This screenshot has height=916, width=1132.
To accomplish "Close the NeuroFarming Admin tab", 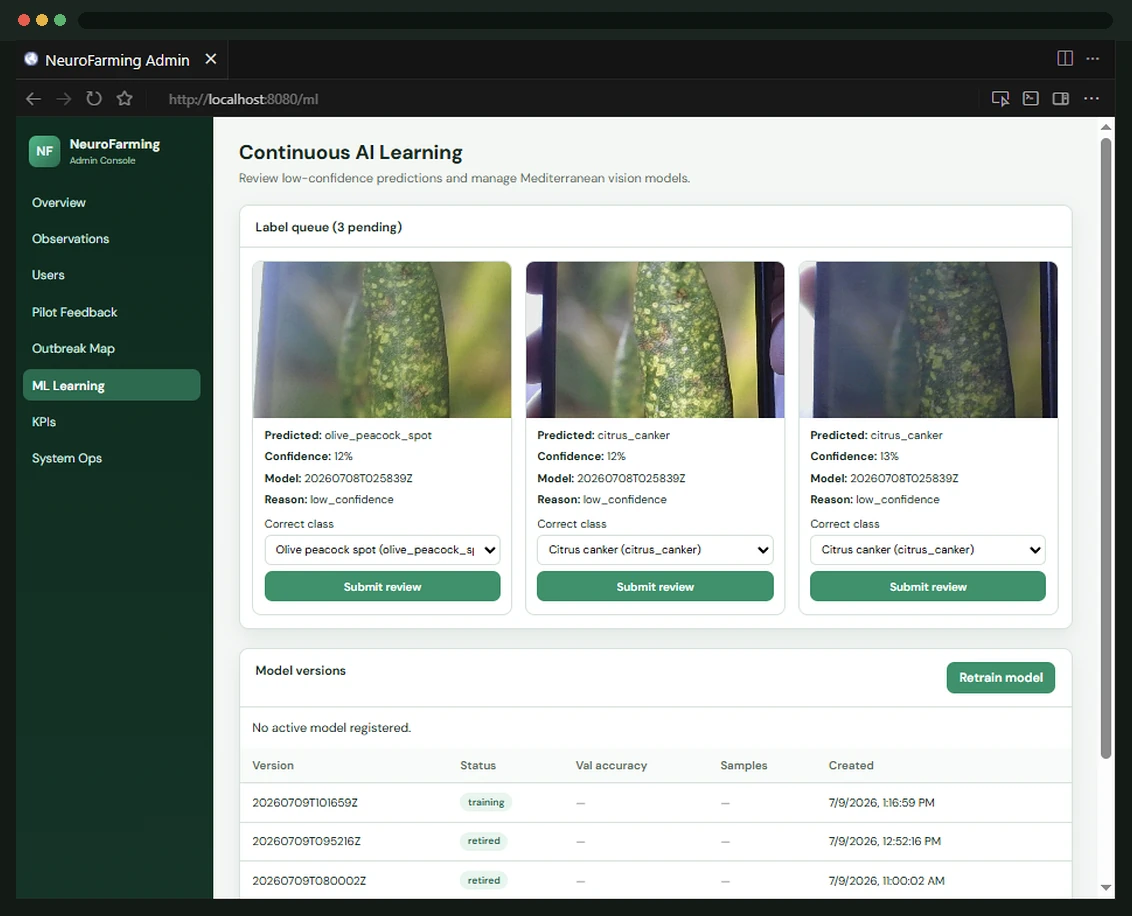I will coord(211,59).
